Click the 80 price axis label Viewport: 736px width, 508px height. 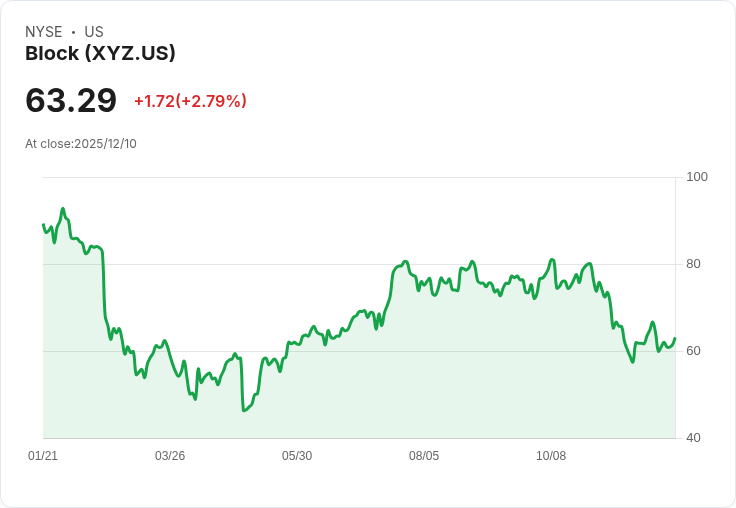[x=694, y=264]
